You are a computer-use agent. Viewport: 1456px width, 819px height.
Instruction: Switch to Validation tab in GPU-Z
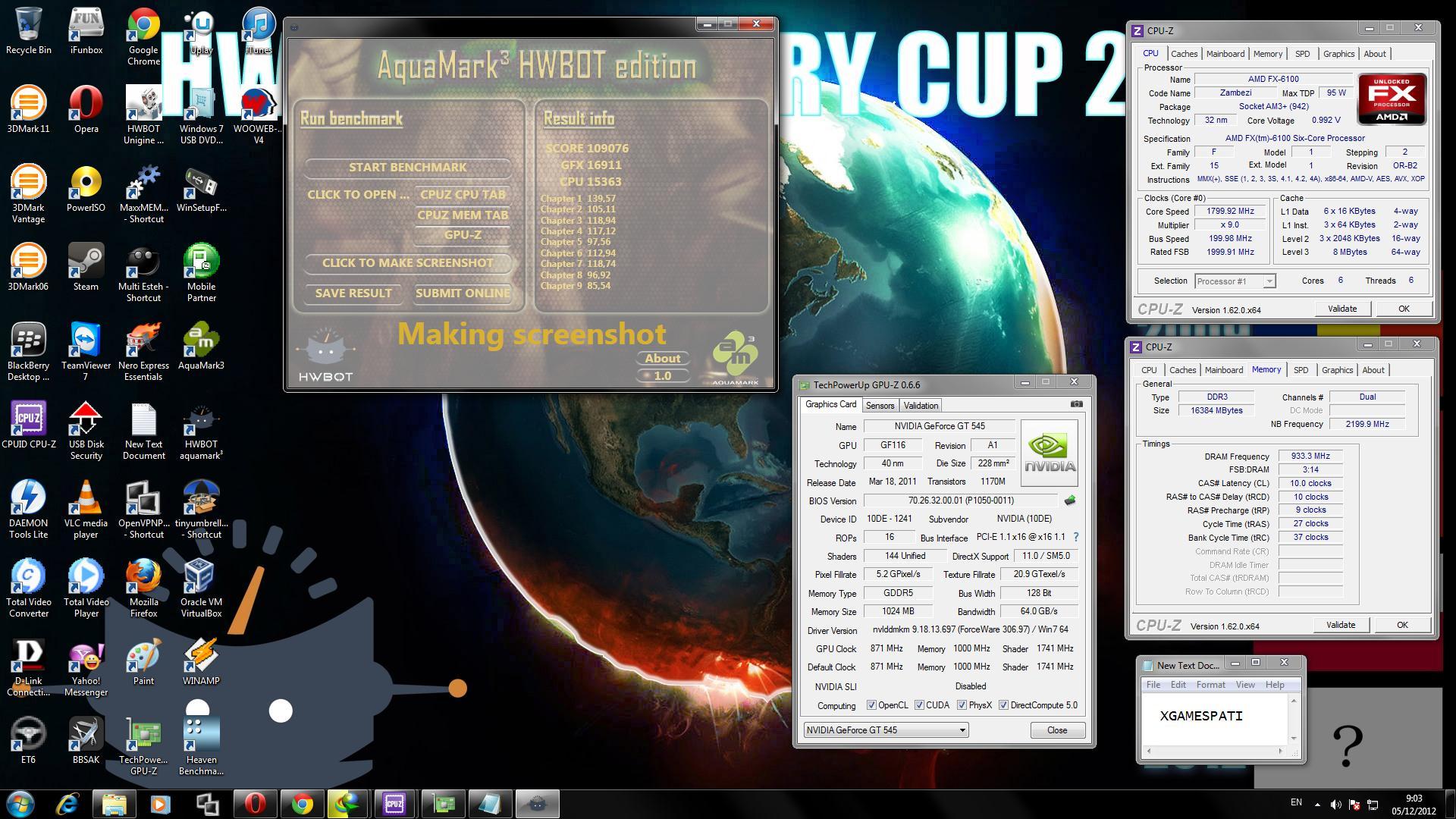click(x=921, y=406)
